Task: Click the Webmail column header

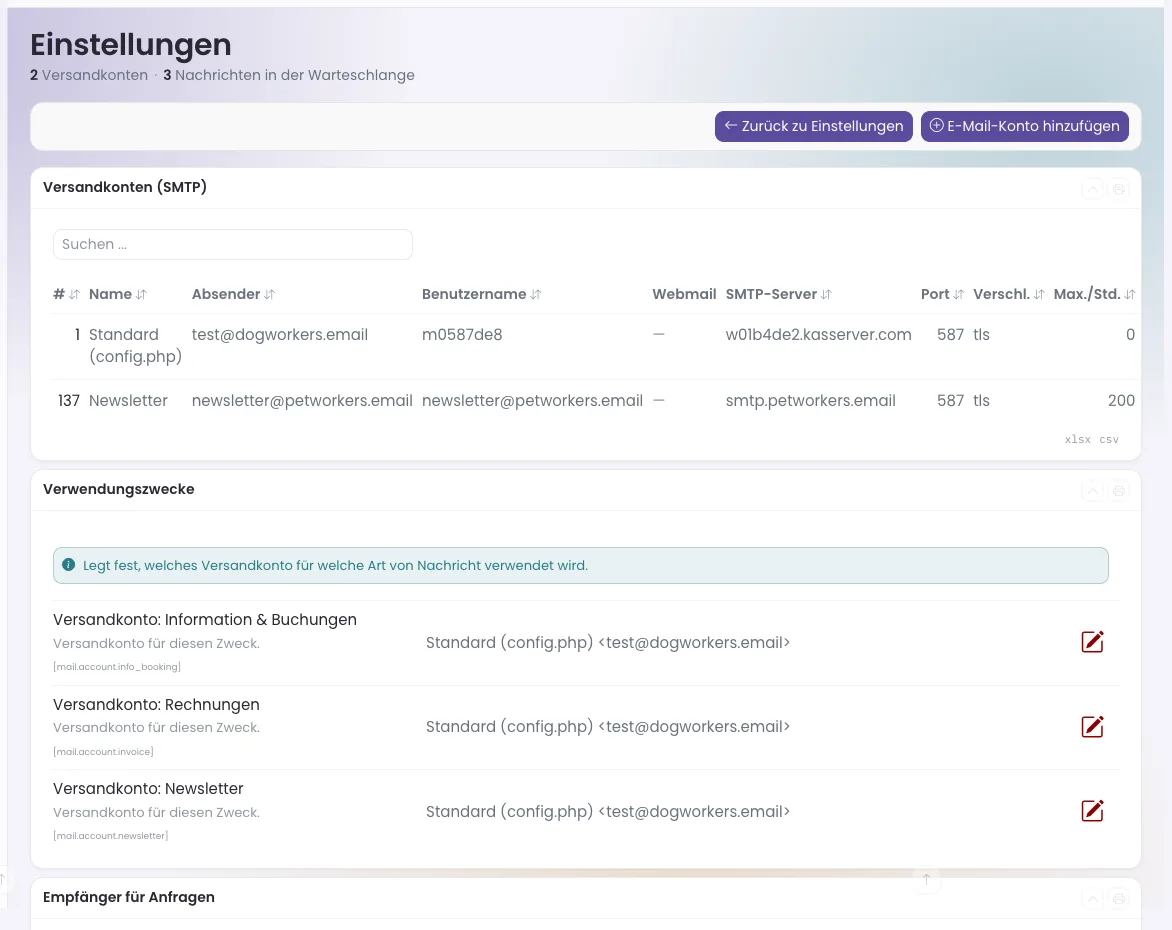Action: click(x=684, y=294)
